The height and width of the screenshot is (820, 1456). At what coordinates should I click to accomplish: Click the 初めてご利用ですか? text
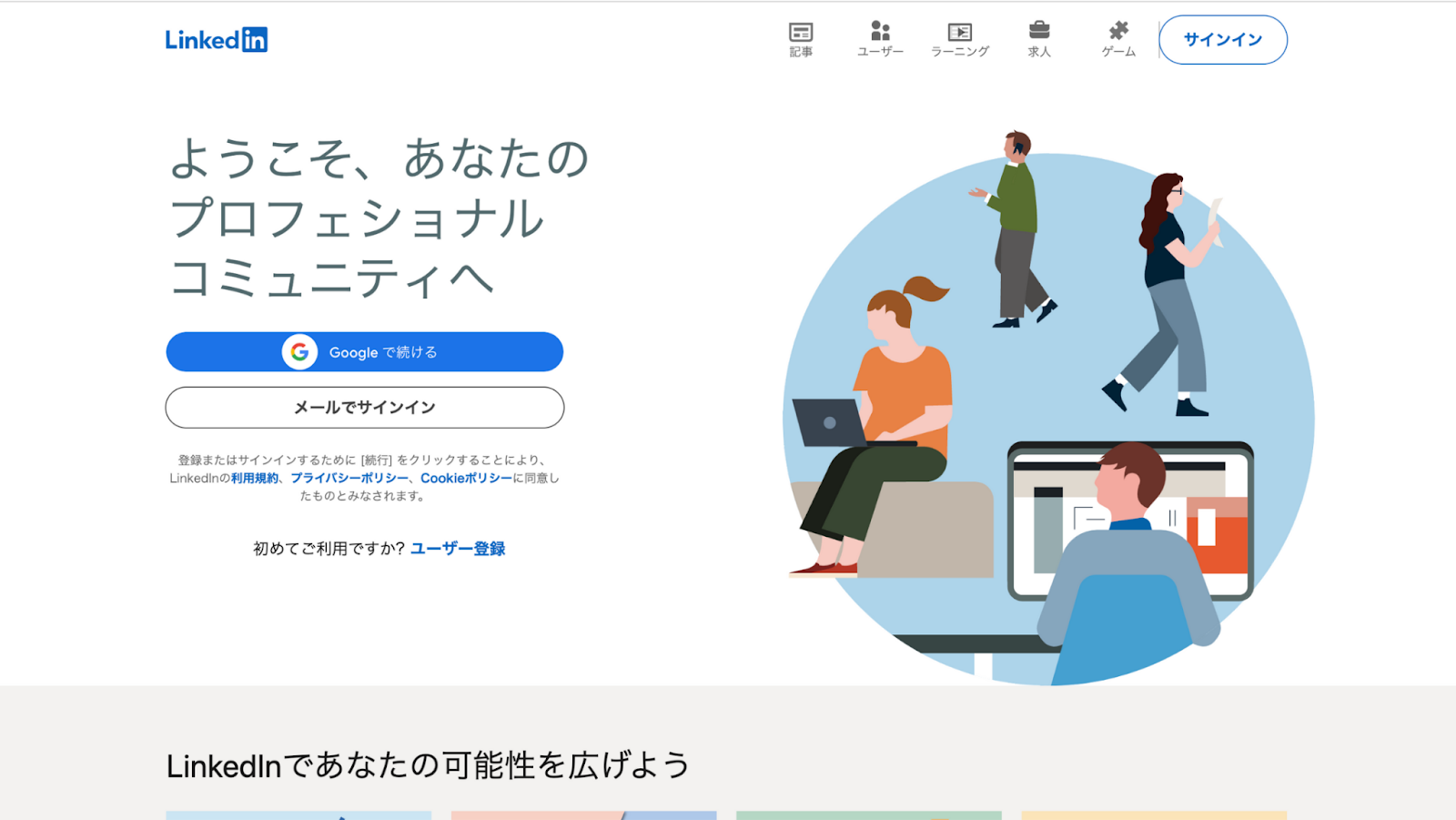[x=329, y=549]
